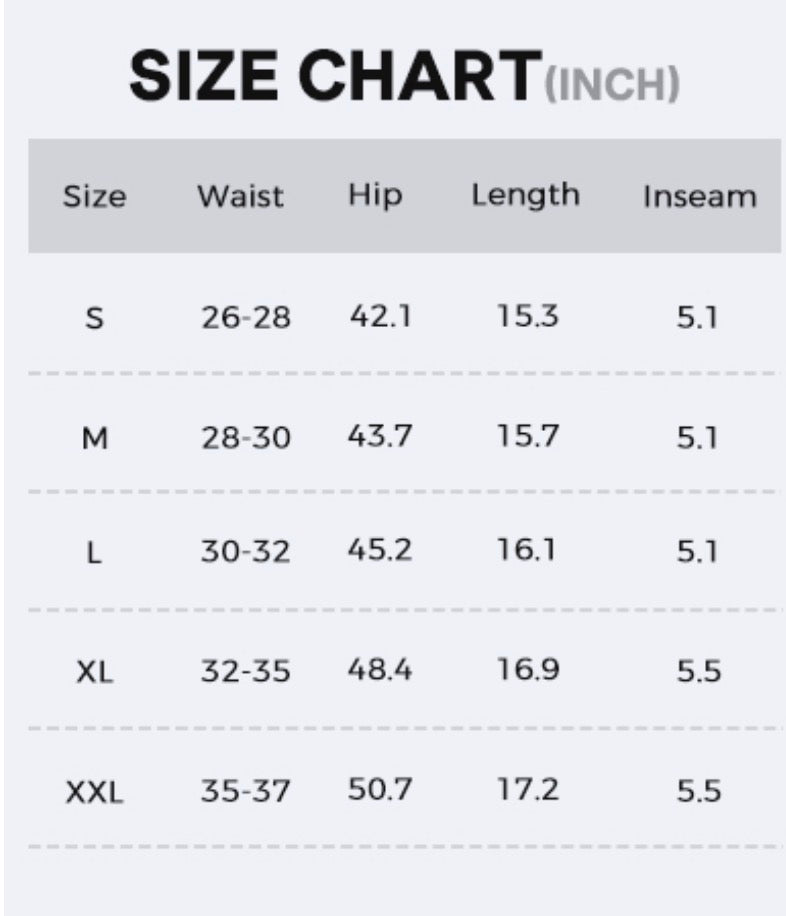Click hip value 43.7
The image size is (786, 916).
[380, 436]
